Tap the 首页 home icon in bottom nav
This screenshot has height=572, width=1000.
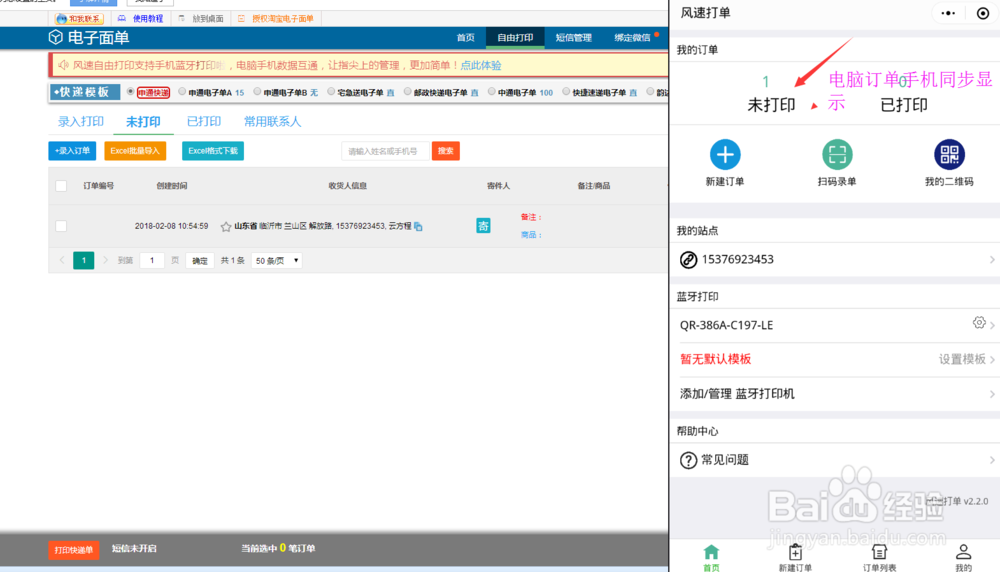(711, 552)
